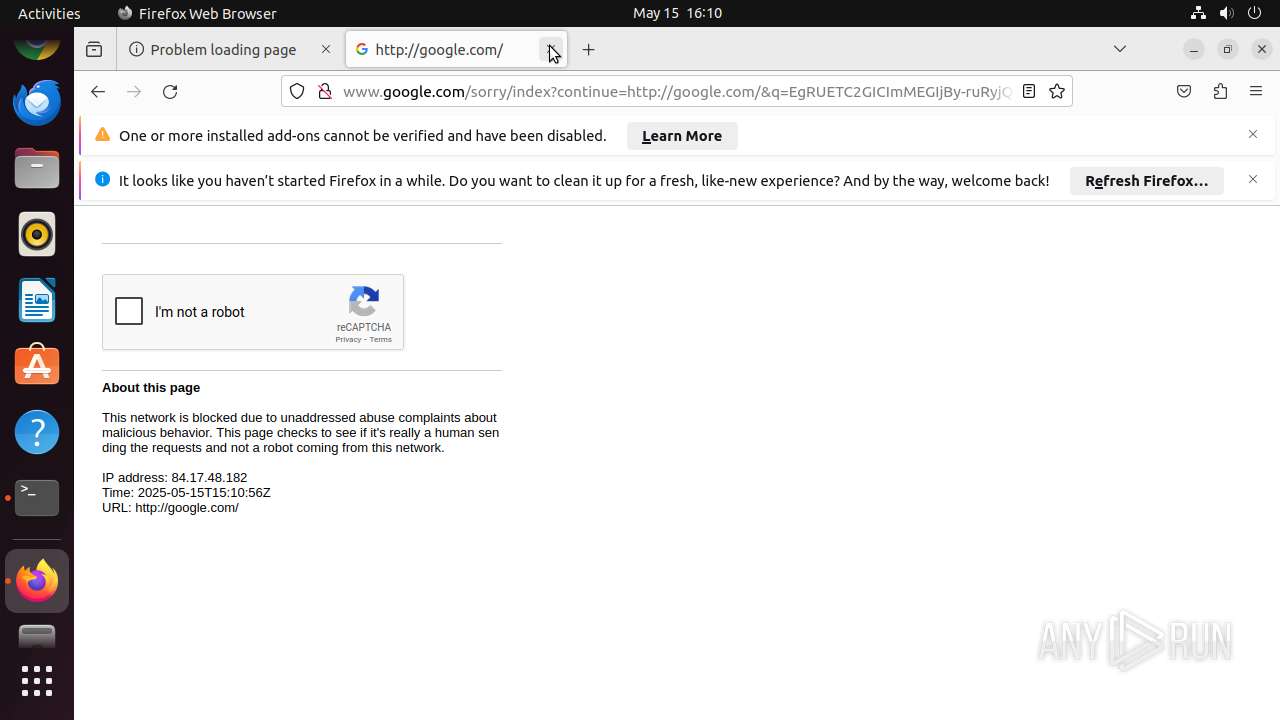Screen dimensions: 1280x720
Task: Click the browser Back arrow
Action: click(97, 91)
